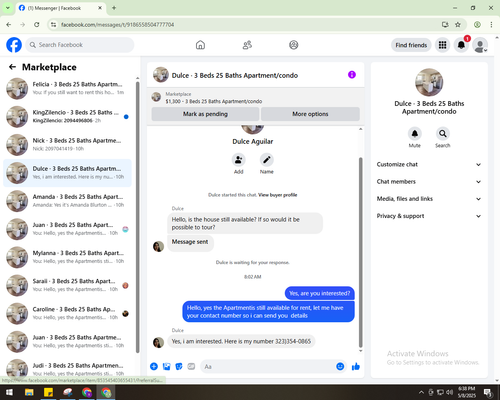Open the purple conversation information icon
The image size is (500, 400).
click(x=352, y=75)
